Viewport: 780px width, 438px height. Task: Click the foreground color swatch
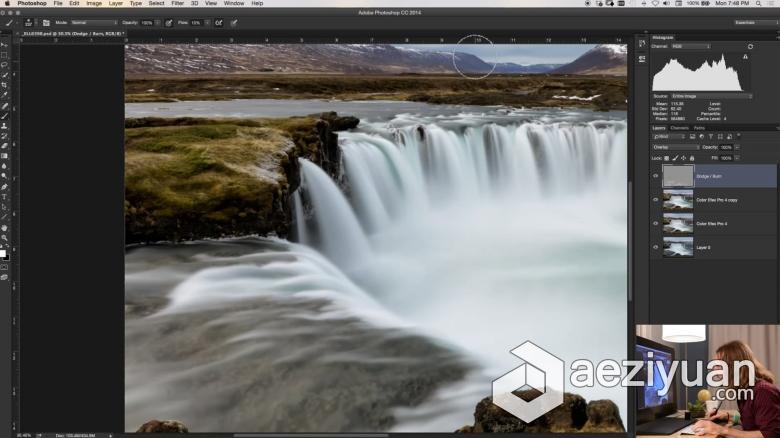[x=2, y=253]
